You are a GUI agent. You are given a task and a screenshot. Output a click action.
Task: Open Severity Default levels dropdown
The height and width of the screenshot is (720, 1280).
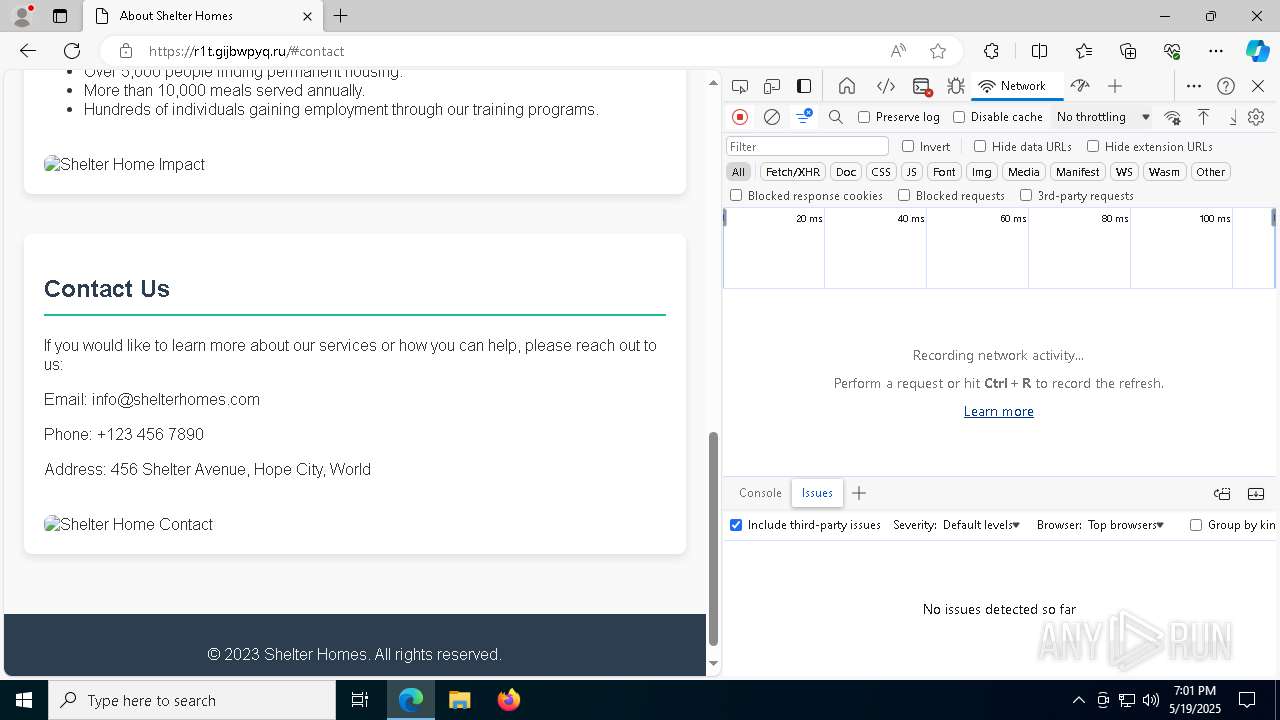coord(981,525)
